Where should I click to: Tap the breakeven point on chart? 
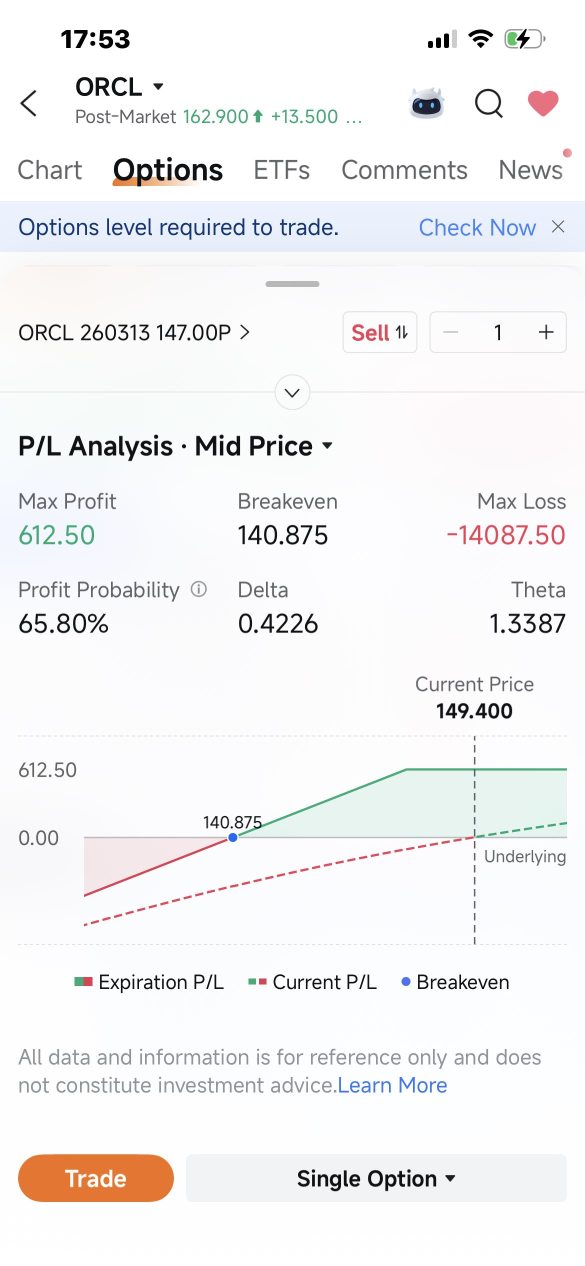click(x=233, y=837)
